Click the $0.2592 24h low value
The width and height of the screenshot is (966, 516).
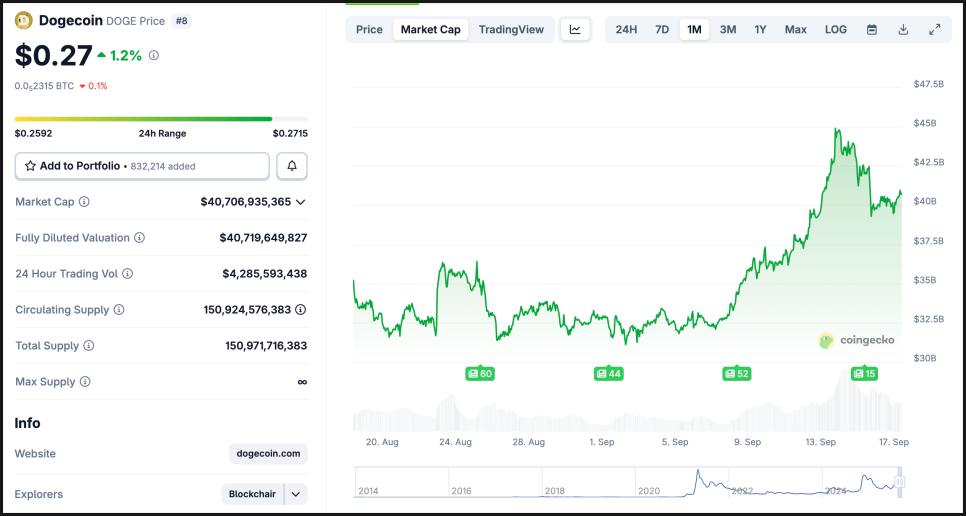pyautogui.click(x=33, y=133)
